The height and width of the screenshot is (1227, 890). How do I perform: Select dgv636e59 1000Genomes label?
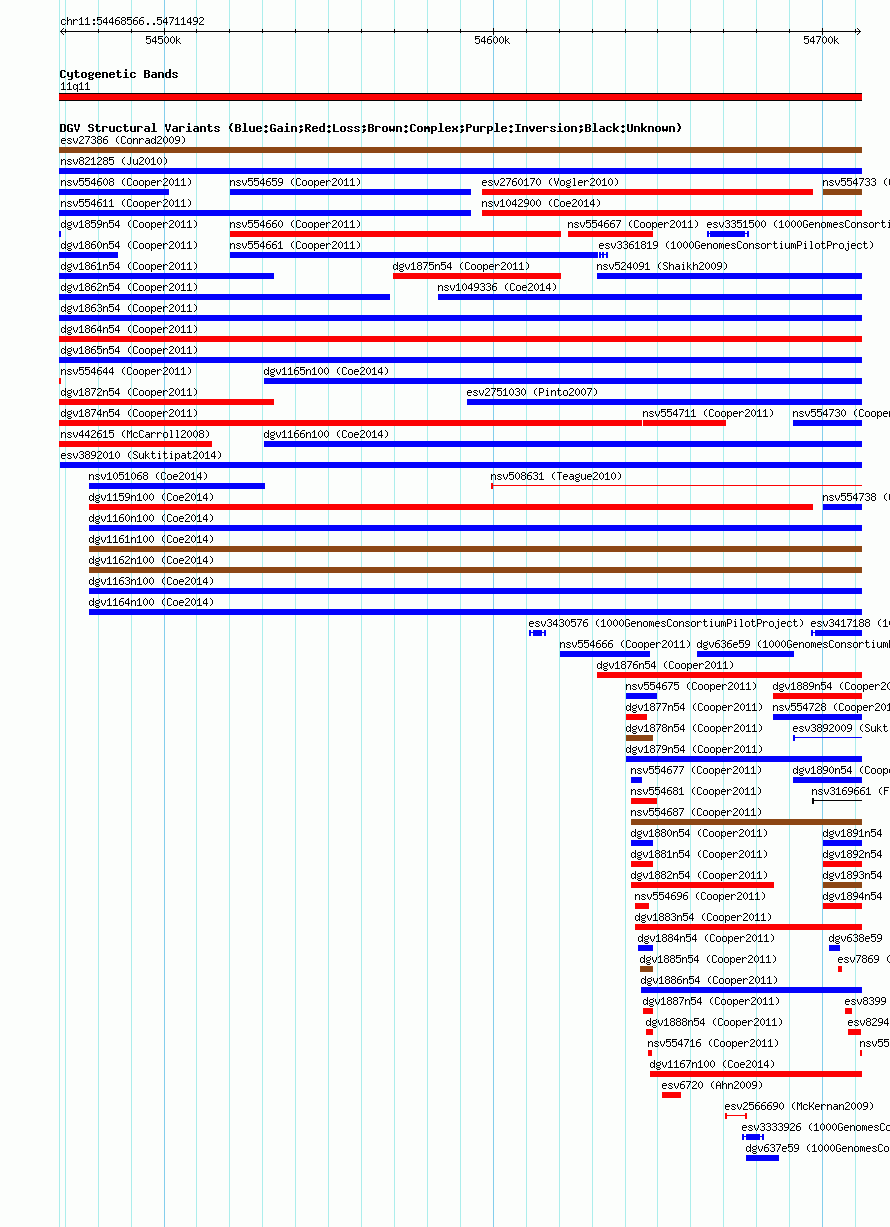point(793,644)
